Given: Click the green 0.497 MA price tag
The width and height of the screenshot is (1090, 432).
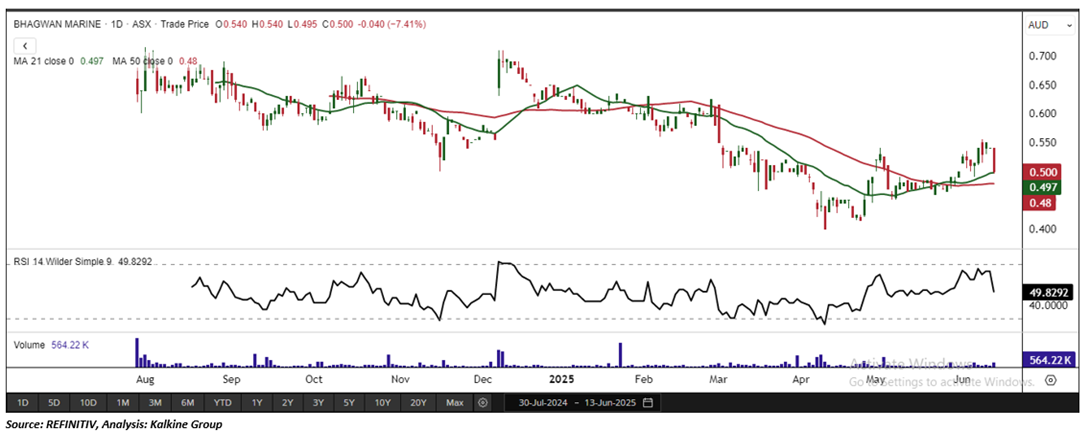Looking at the screenshot, I should point(1041,187).
